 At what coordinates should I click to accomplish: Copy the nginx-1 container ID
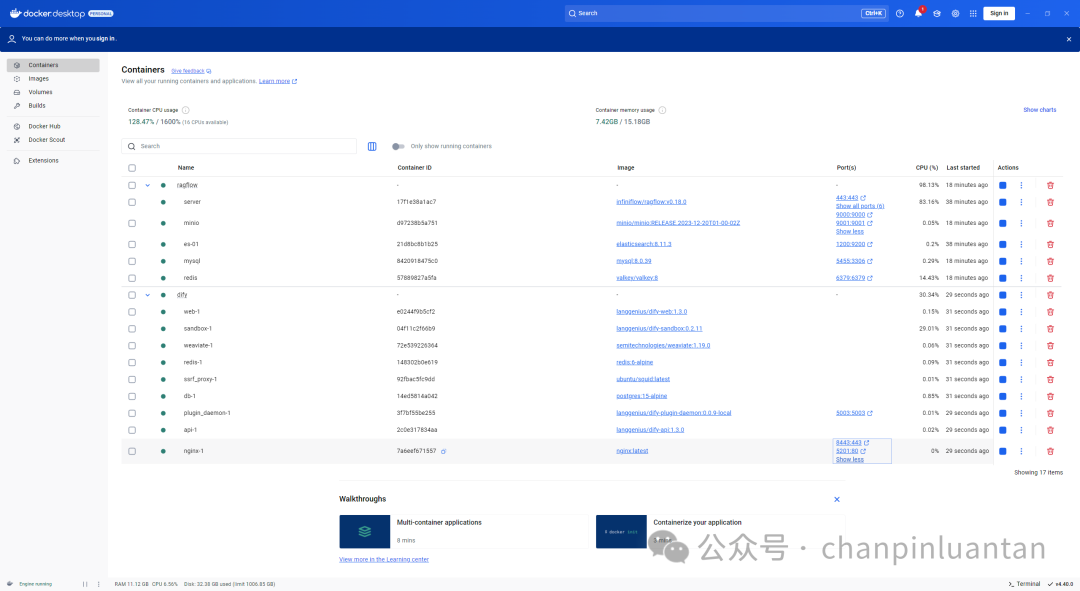point(444,451)
